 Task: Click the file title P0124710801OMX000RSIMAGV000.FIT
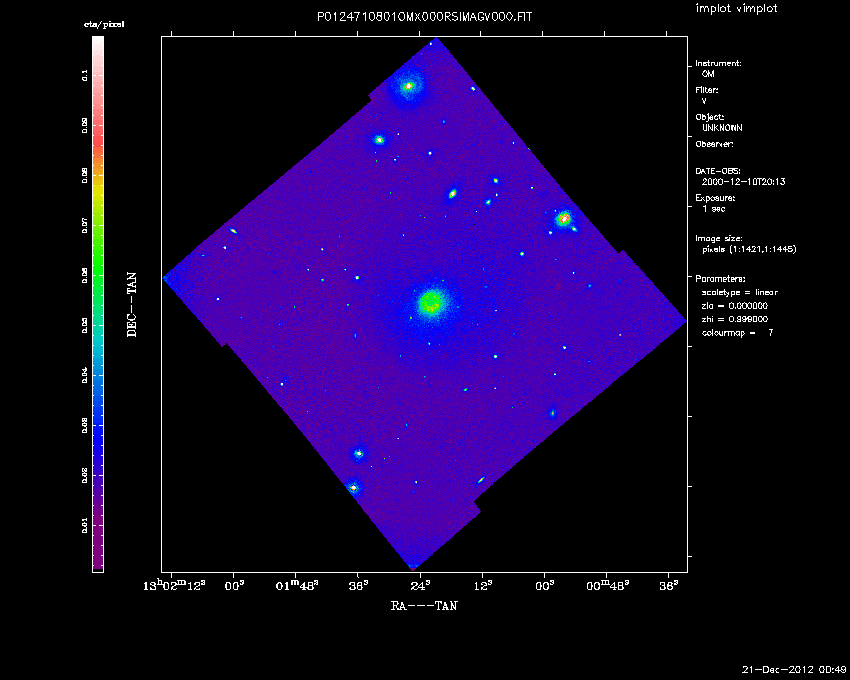424,17
